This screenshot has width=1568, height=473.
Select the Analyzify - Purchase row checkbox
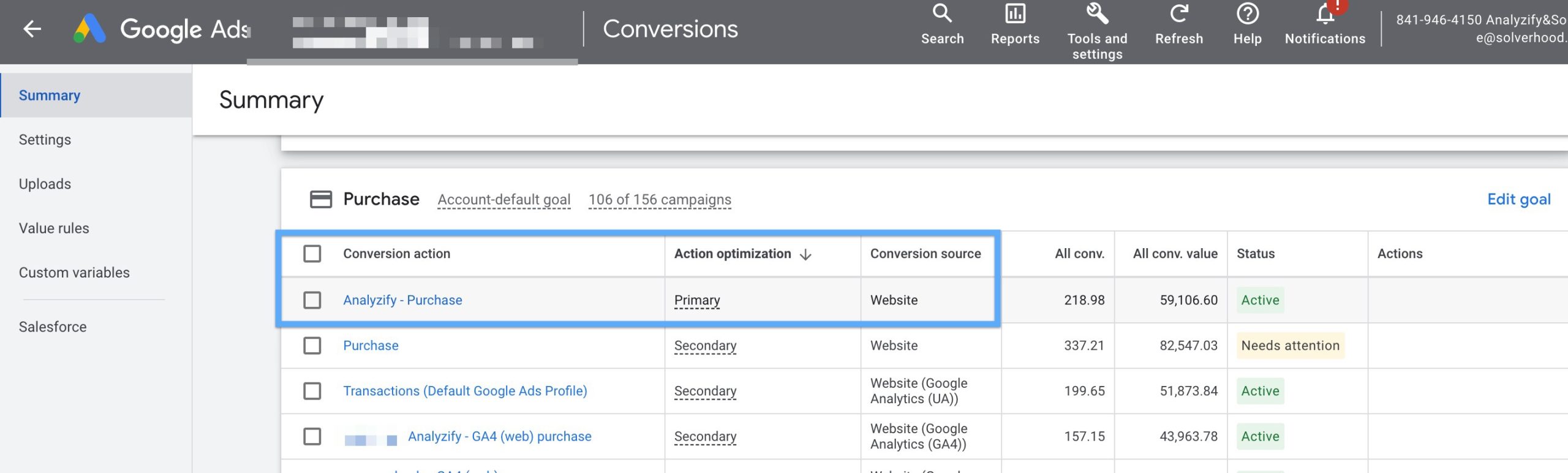coord(312,300)
